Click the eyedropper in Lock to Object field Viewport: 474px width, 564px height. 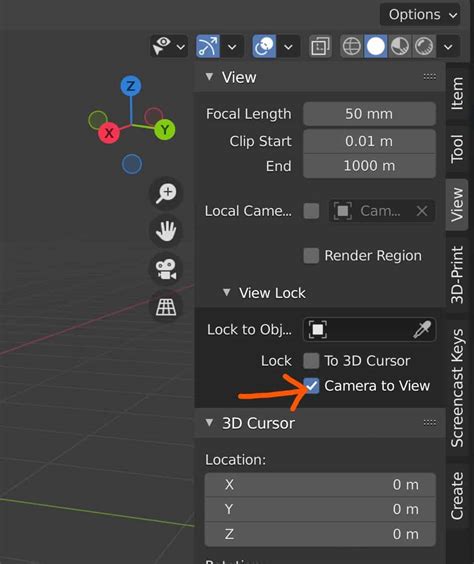pyautogui.click(x=422, y=330)
